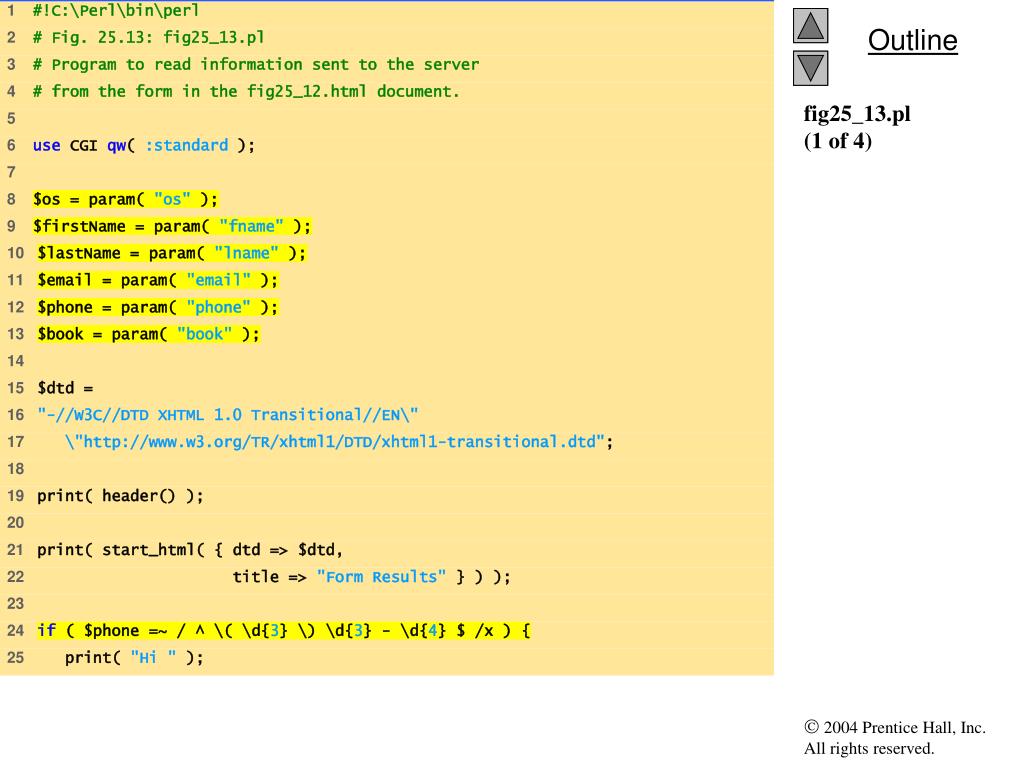Select the 'title => "Form Results"' line

coord(372,577)
